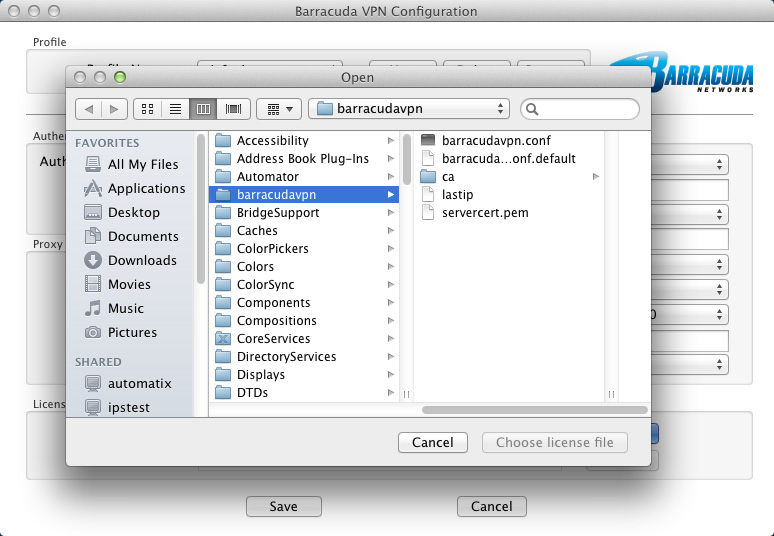Open Pictures from Favorites

(x=120, y=332)
